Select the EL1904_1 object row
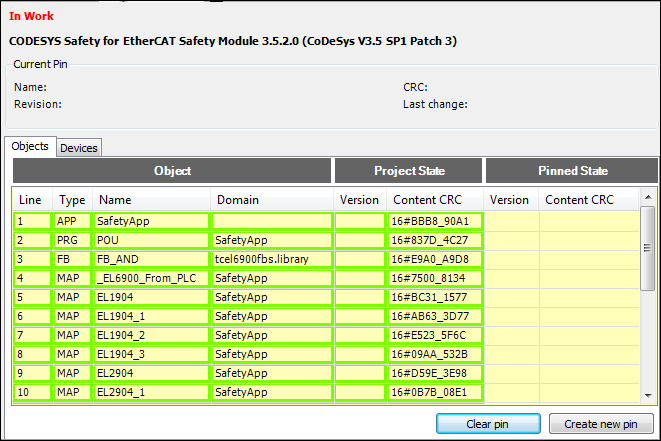661x441 pixels. [150, 316]
